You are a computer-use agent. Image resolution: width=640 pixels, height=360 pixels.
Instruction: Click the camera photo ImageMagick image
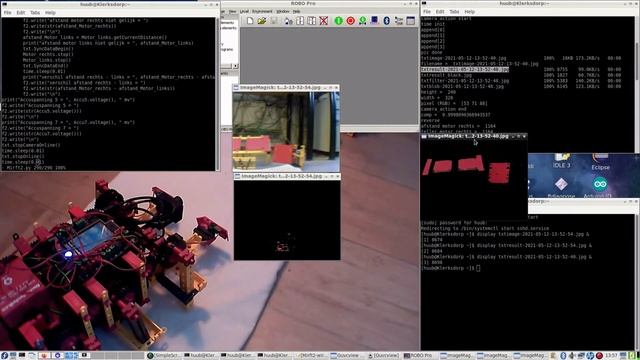click(286, 131)
